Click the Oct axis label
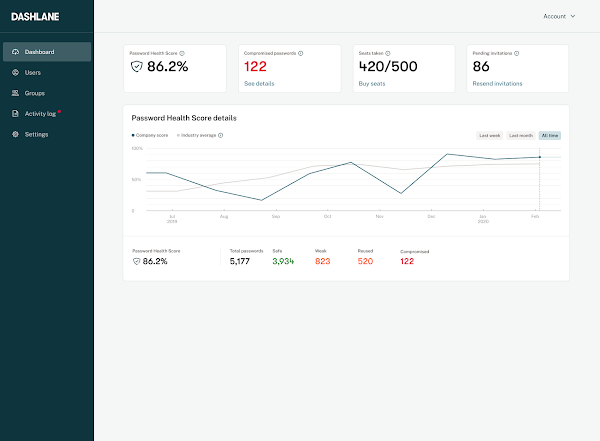 [328, 216]
